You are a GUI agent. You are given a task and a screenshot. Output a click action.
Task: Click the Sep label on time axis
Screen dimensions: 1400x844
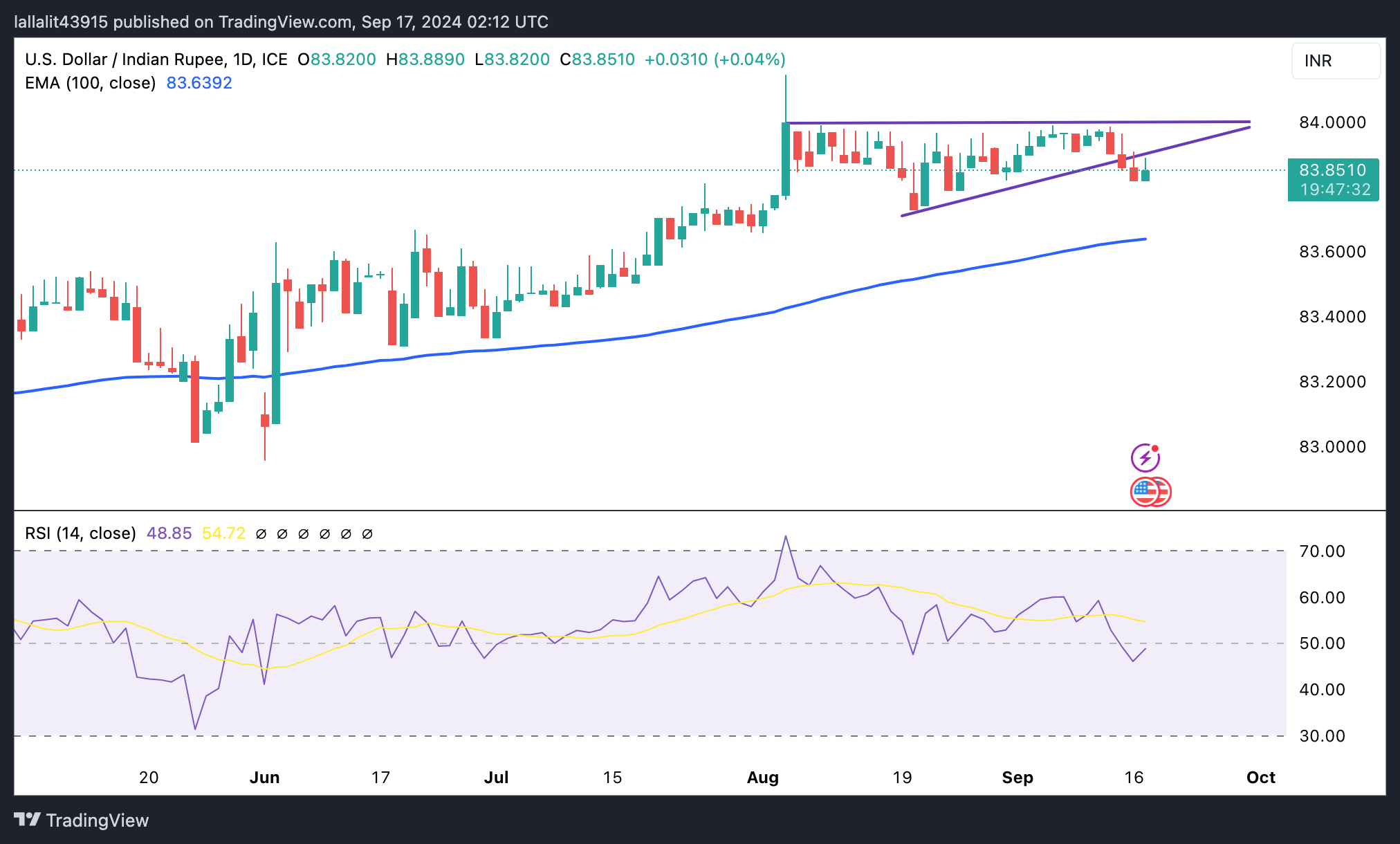click(1017, 778)
